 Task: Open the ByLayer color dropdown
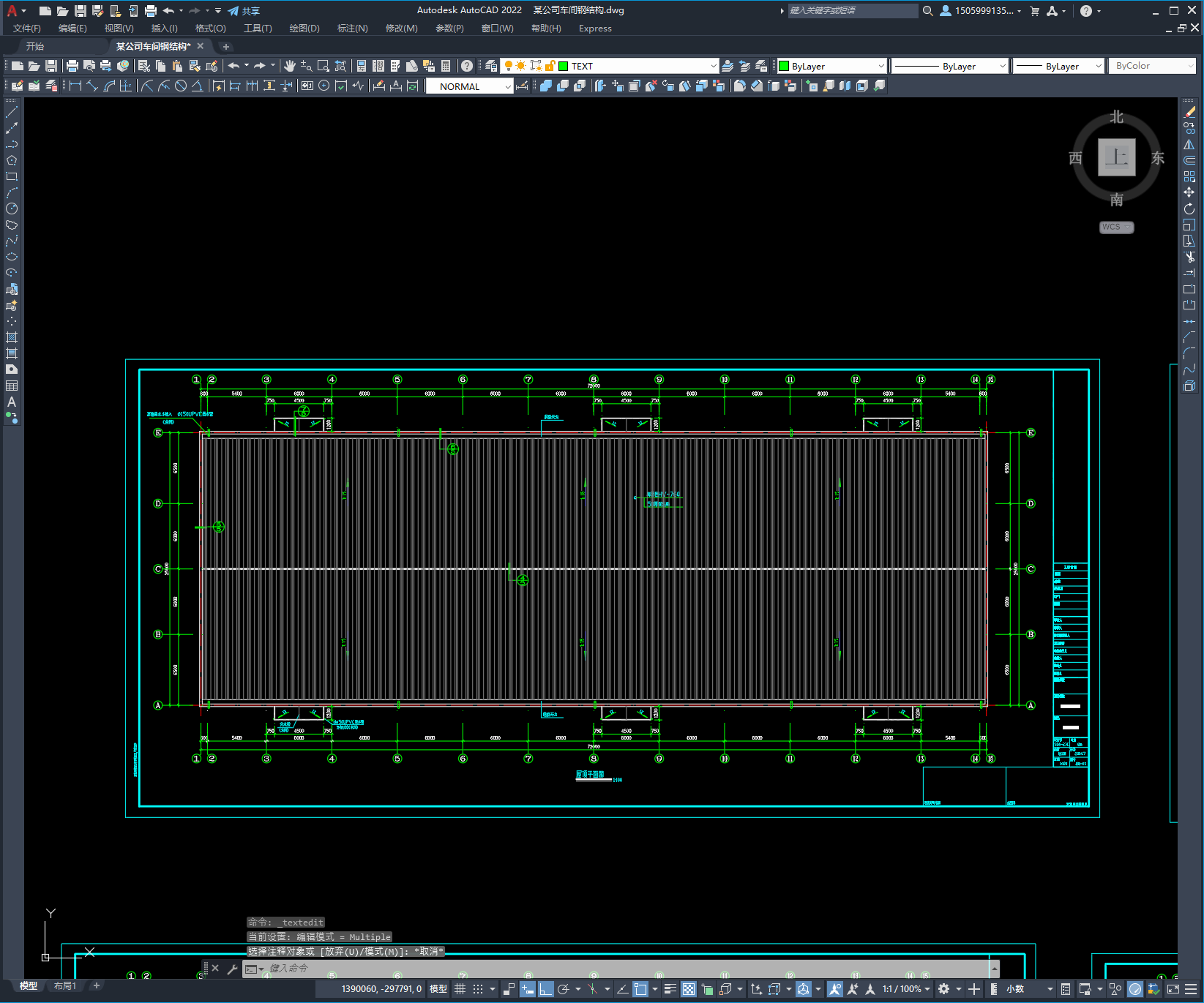coord(880,66)
